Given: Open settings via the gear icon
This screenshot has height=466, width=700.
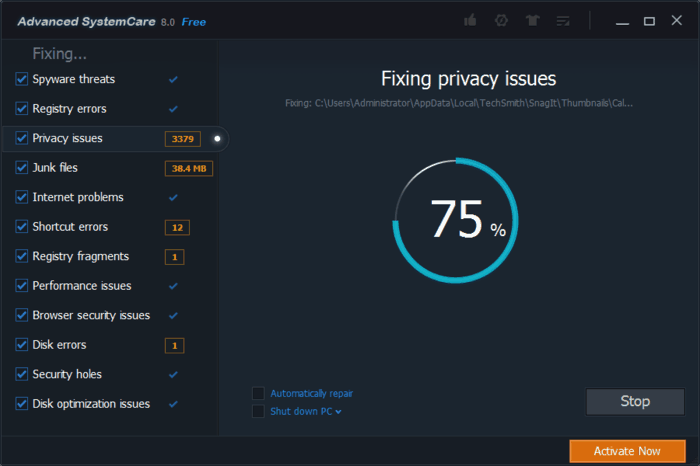Looking at the screenshot, I should (x=501, y=20).
